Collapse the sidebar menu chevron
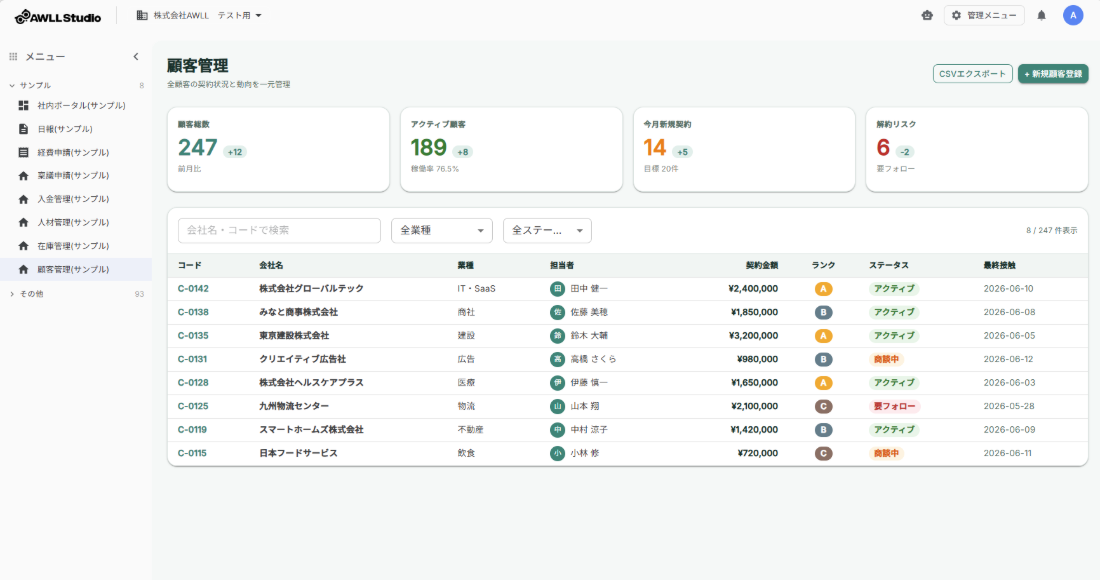This screenshot has height=580, width=1100. (136, 57)
